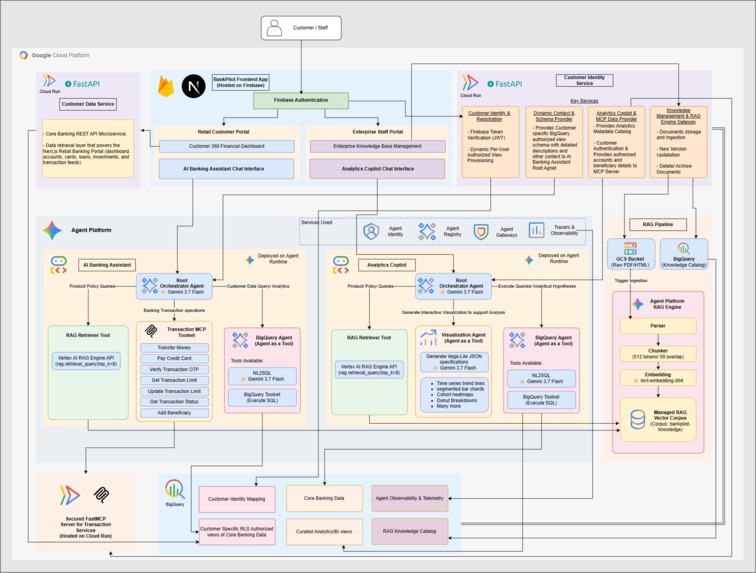Click the MCP icon above Secured FastMCP Server

click(x=101, y=495)
